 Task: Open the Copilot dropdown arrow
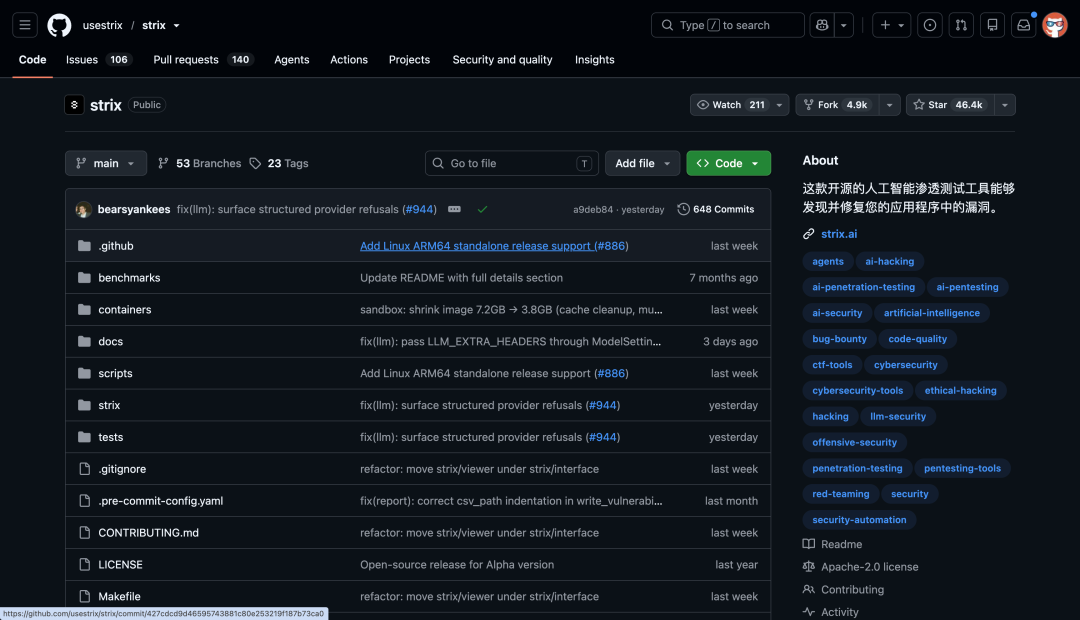coord(844,25)
